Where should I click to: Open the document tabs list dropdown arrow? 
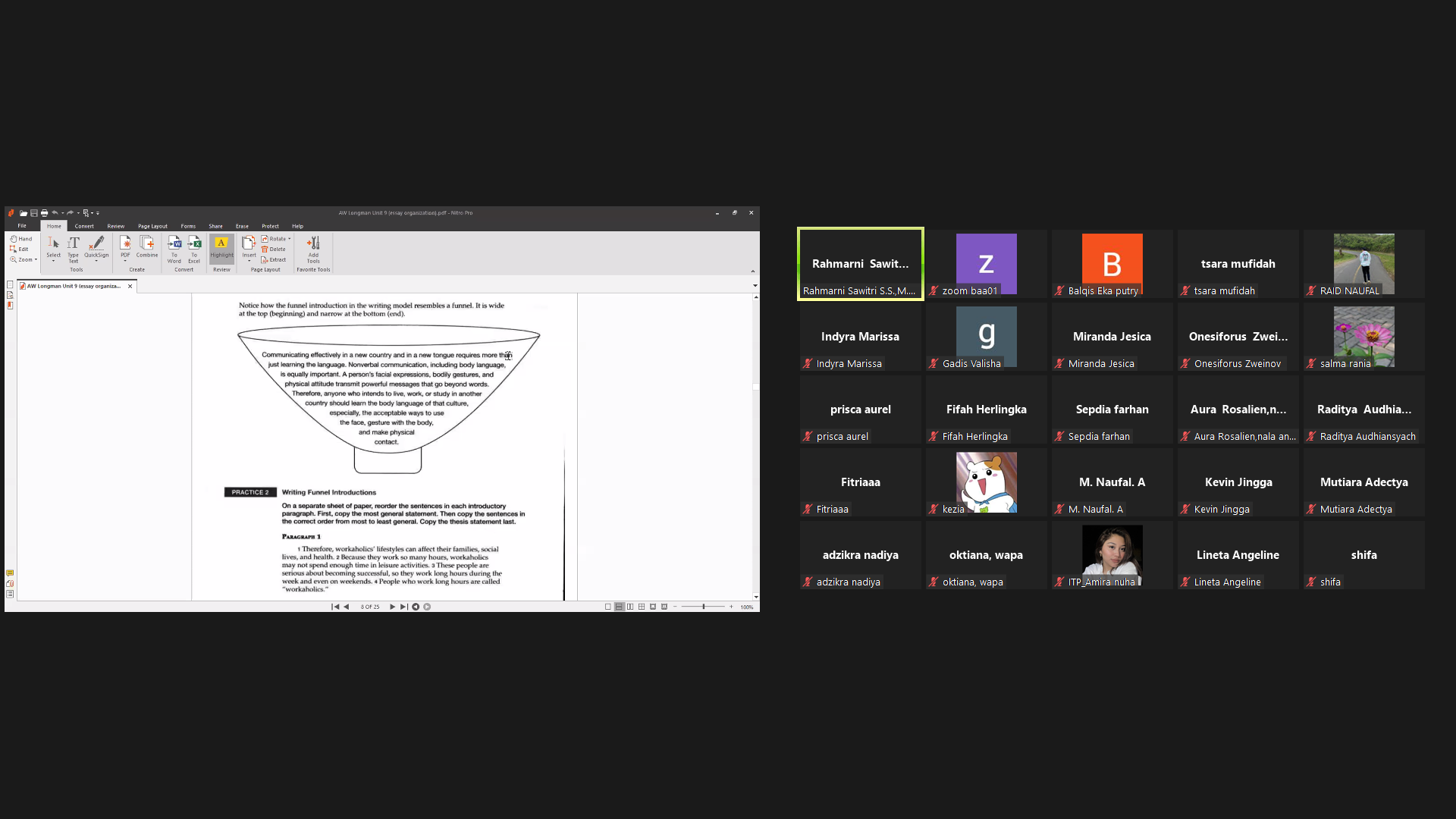pos(755,286)
